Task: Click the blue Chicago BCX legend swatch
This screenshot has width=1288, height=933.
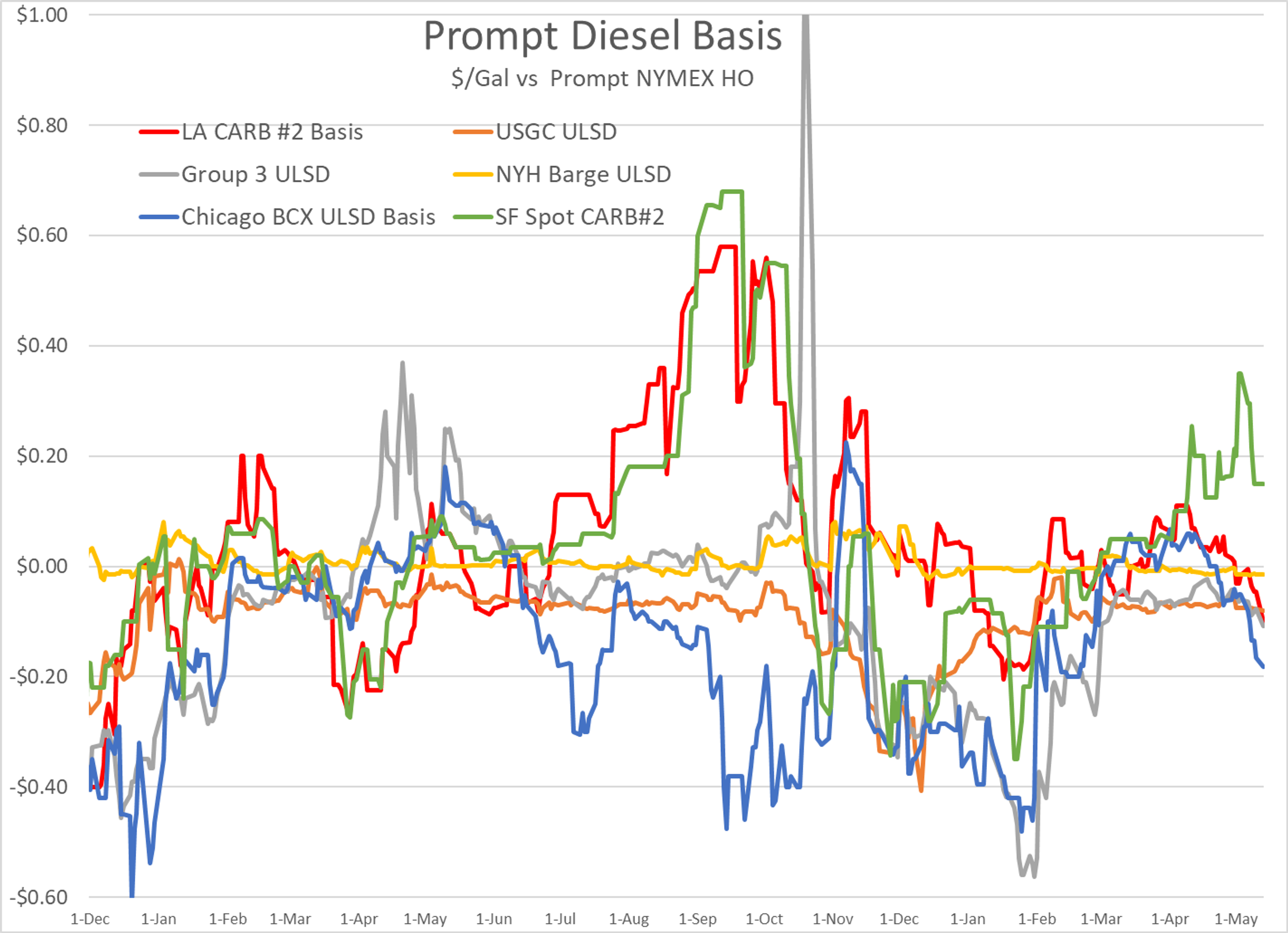Action: [x=159, y=217]
